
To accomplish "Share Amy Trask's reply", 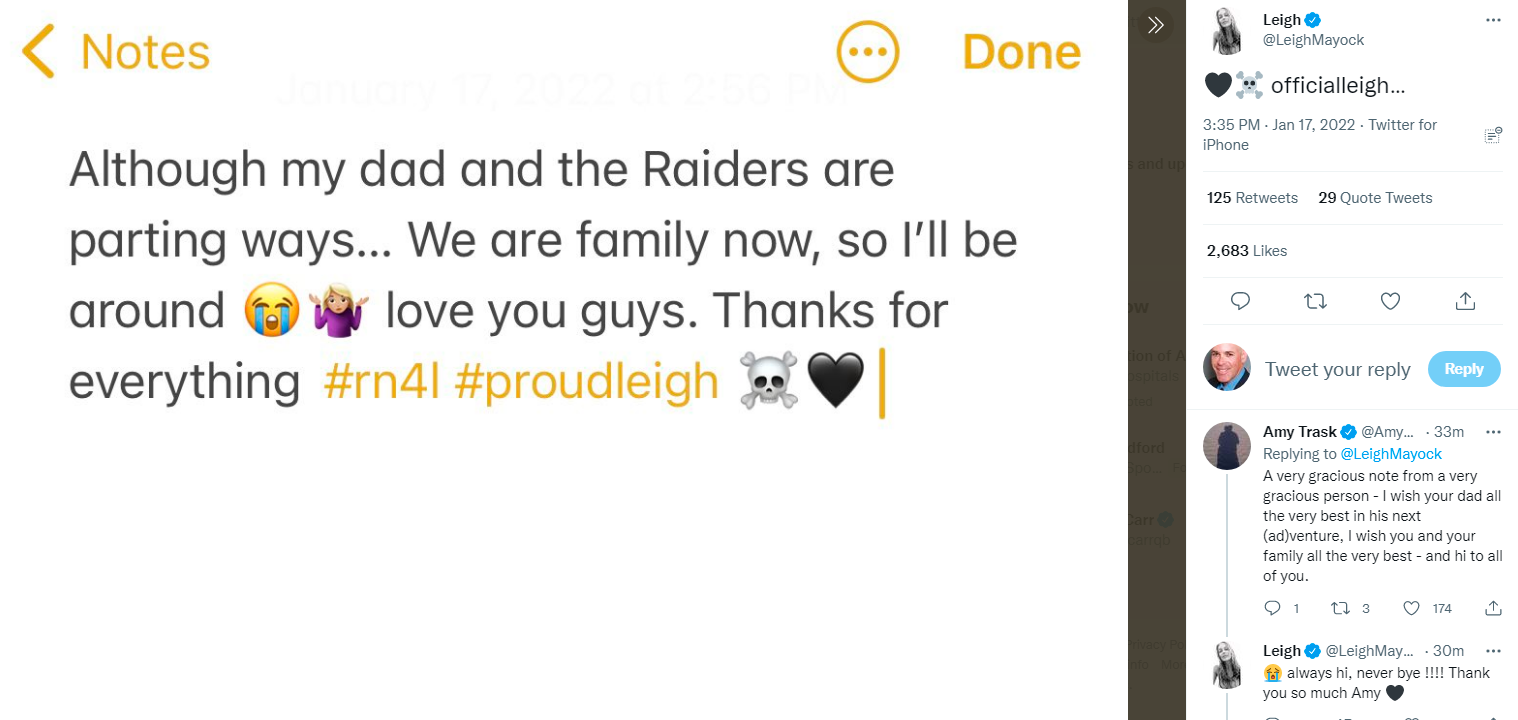I will pyautogui.click(x=1493, y=608).
